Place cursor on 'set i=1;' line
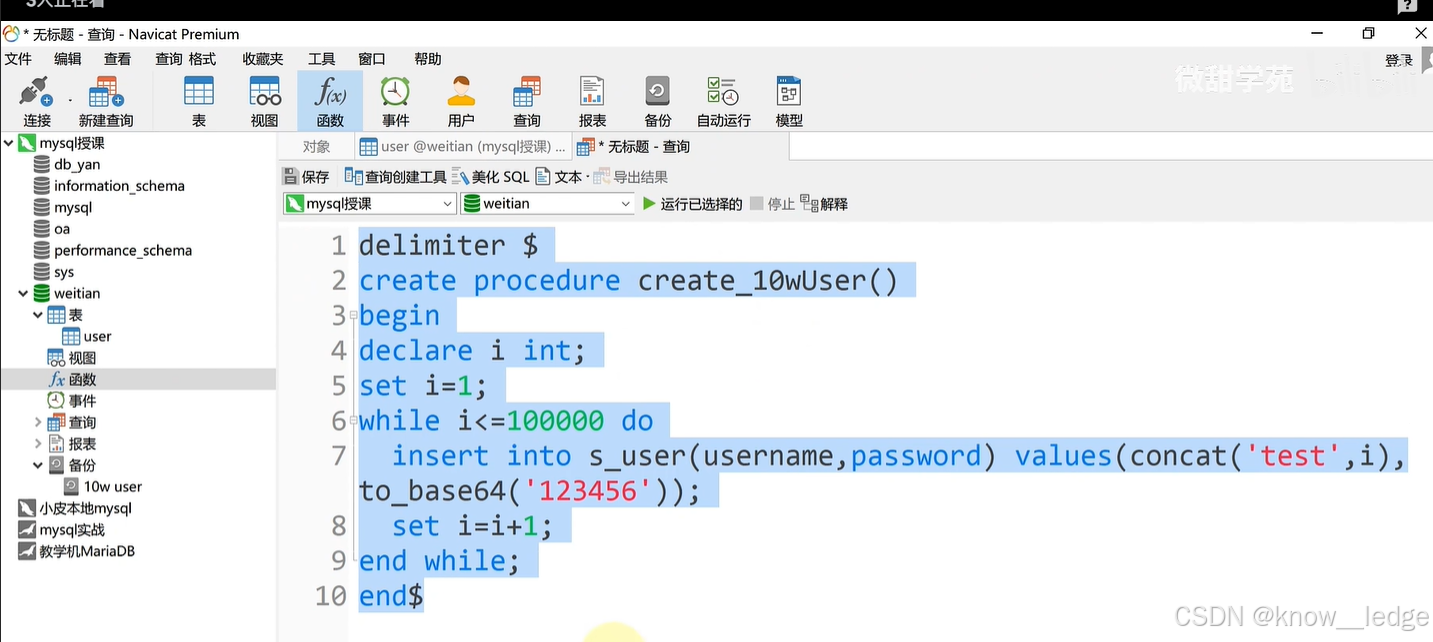This screenshot has height=642, width=1433. pos(423,386)
